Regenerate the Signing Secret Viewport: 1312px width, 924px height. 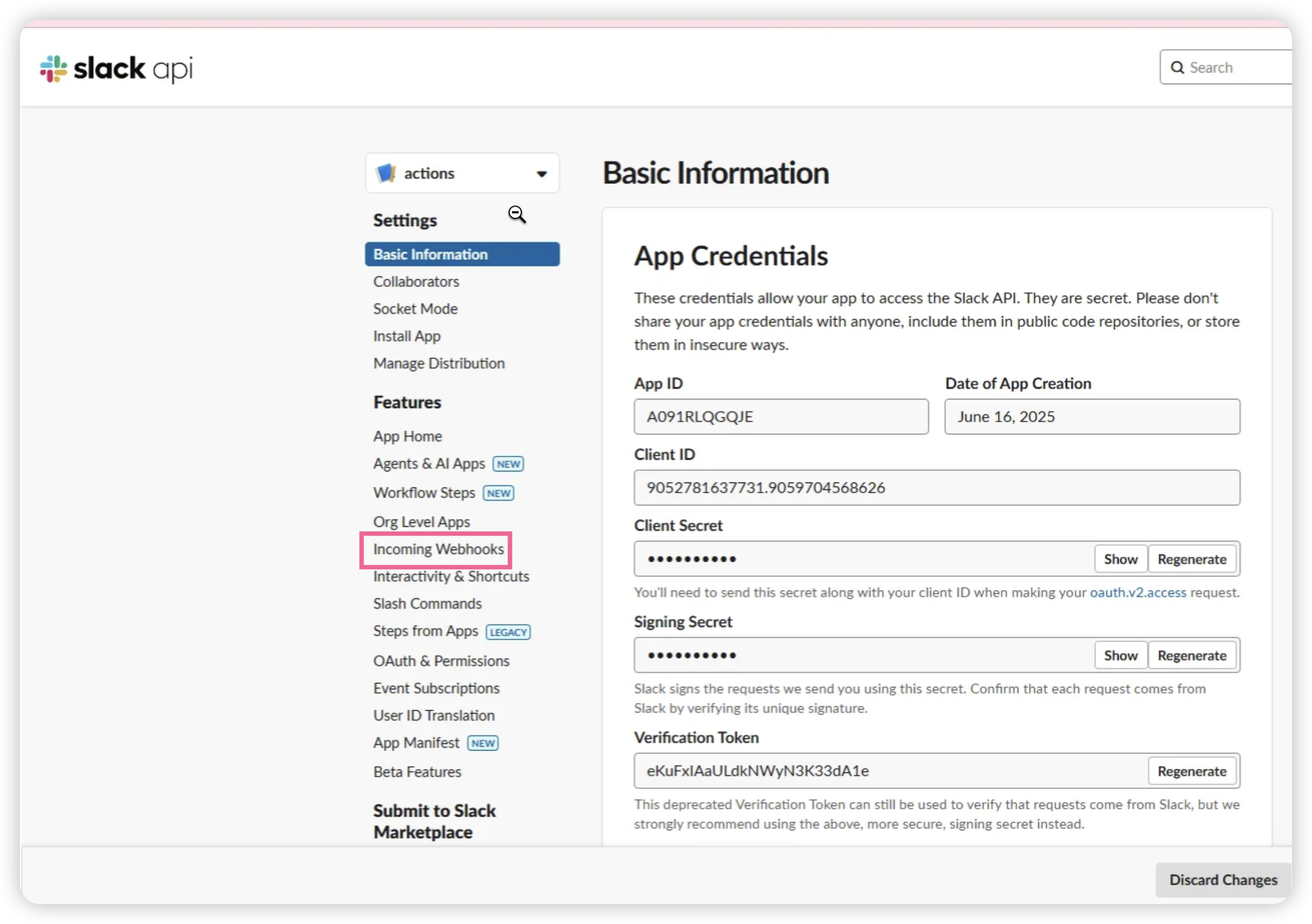coord(1192,655)
